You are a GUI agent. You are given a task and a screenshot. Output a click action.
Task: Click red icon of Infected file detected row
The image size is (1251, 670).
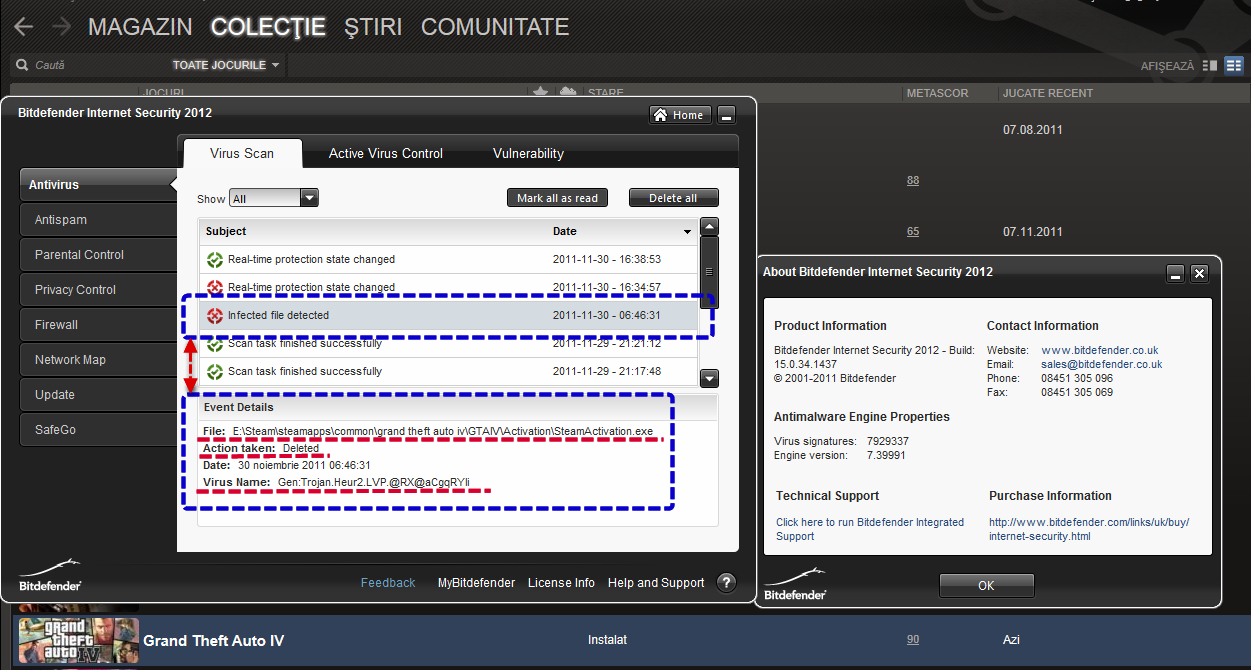click(214, 315)
